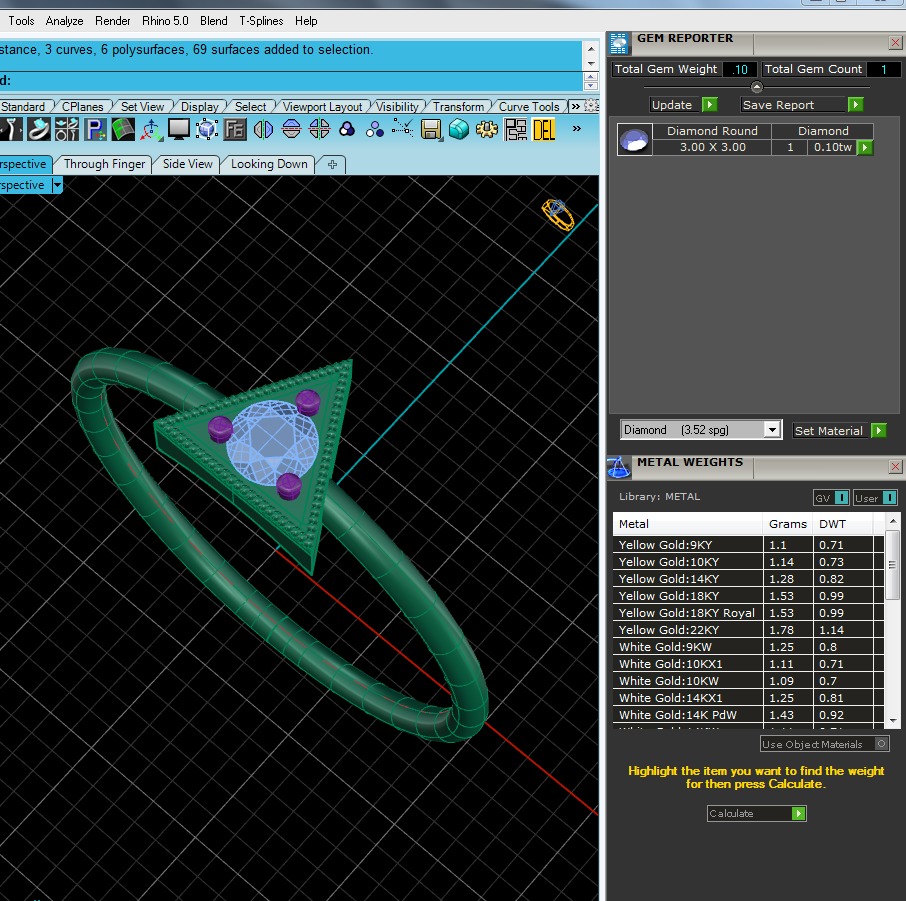Open the Perspective viewport dropdown arrow

coord(57,186)
